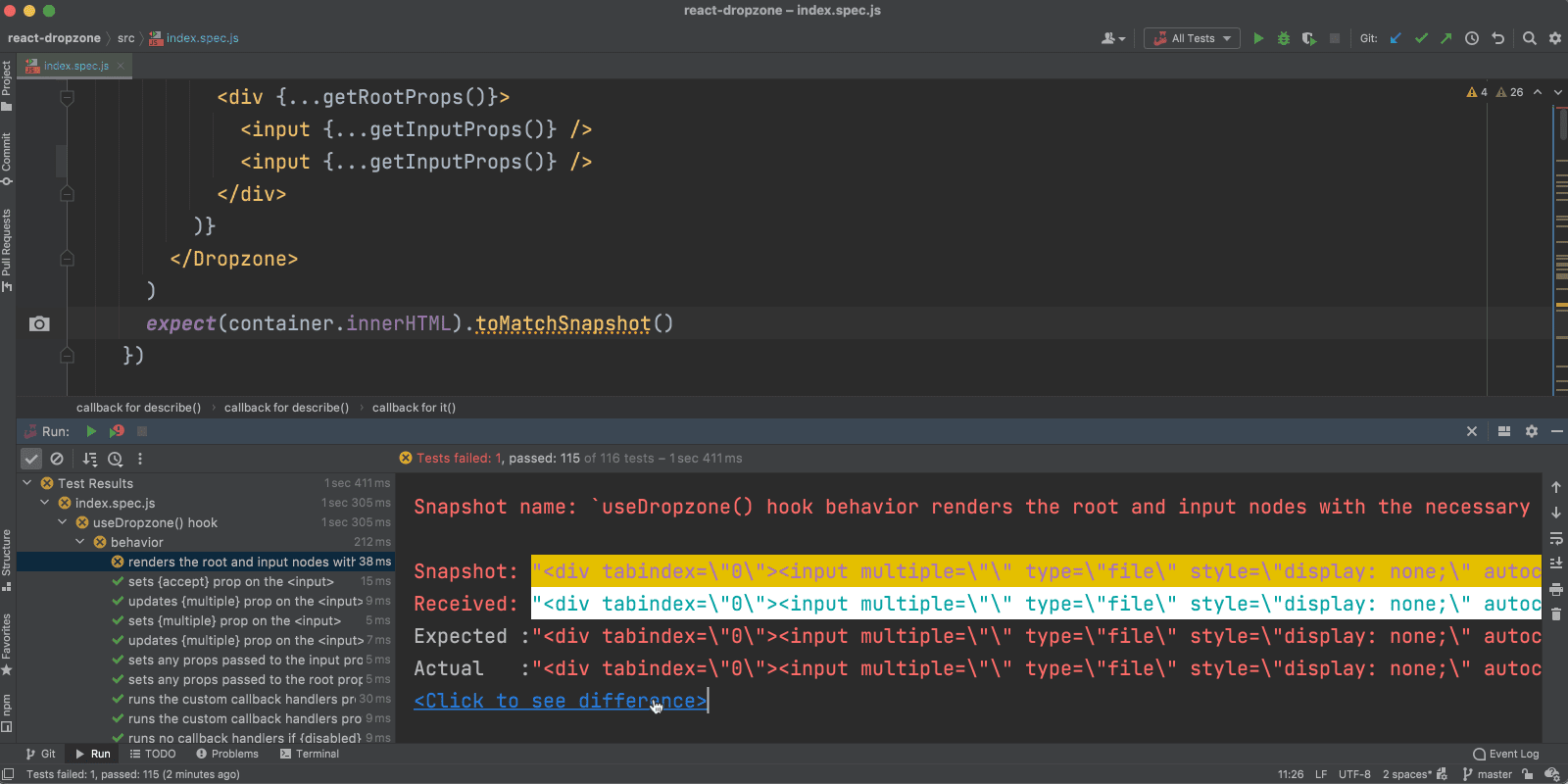Collapse the useDropzone() hook node
This screenshot has height=784, width=1568.
63,522
